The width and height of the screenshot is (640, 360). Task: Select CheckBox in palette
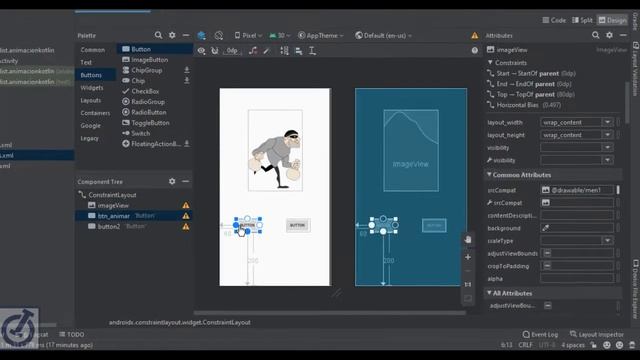point(145,91)
